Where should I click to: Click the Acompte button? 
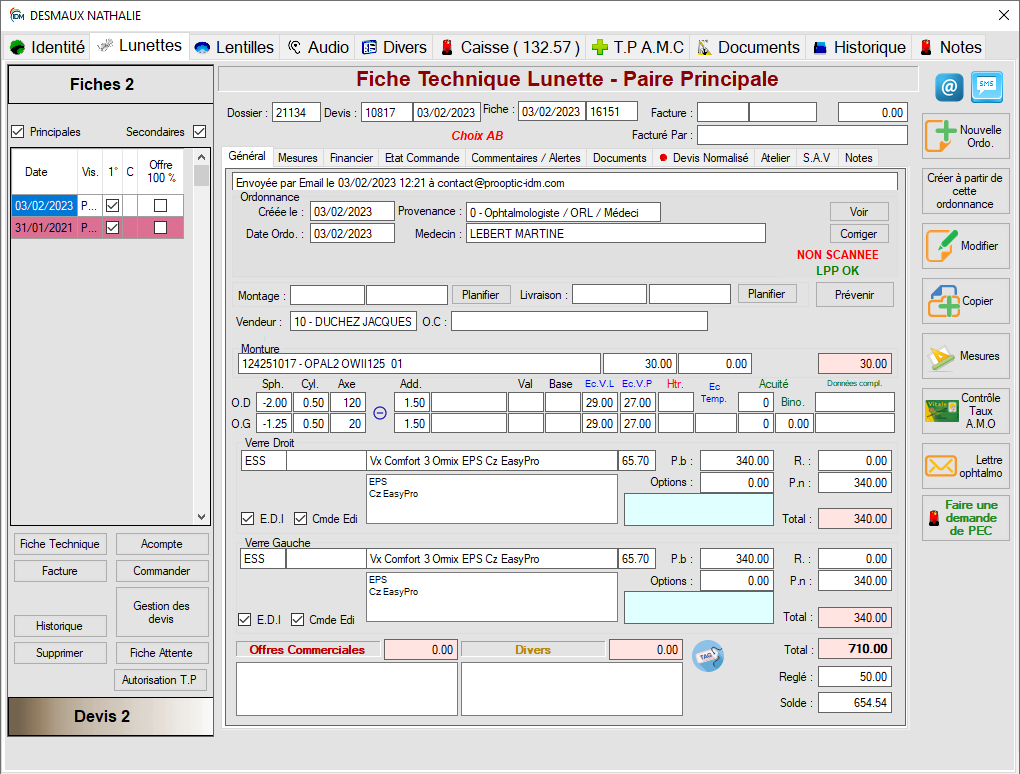point(162,544)
